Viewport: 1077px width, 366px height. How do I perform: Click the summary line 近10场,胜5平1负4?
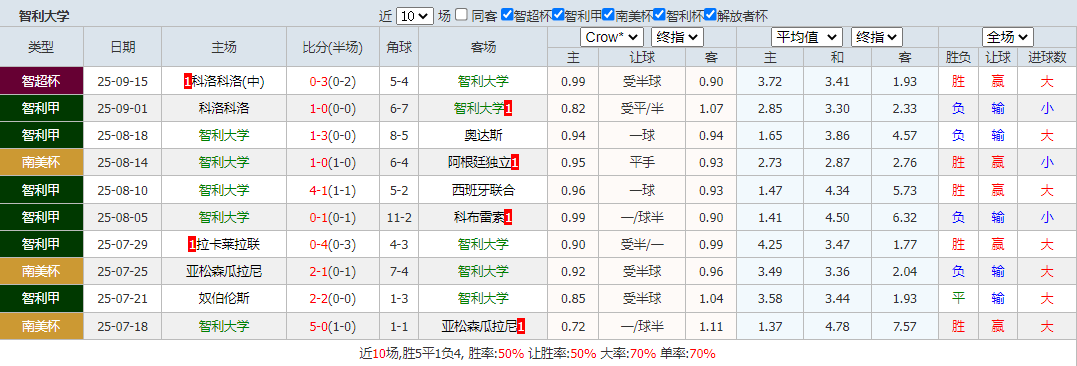[x=411, y=354]
